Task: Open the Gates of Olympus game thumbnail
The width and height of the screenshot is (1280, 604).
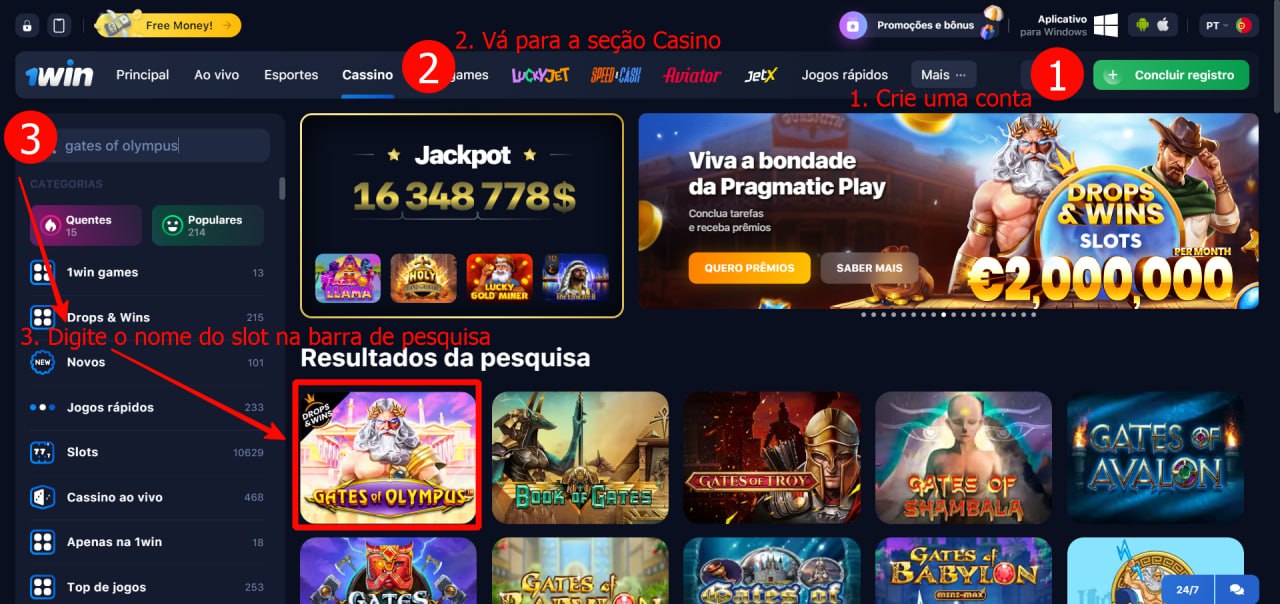Action: (388, 457)
